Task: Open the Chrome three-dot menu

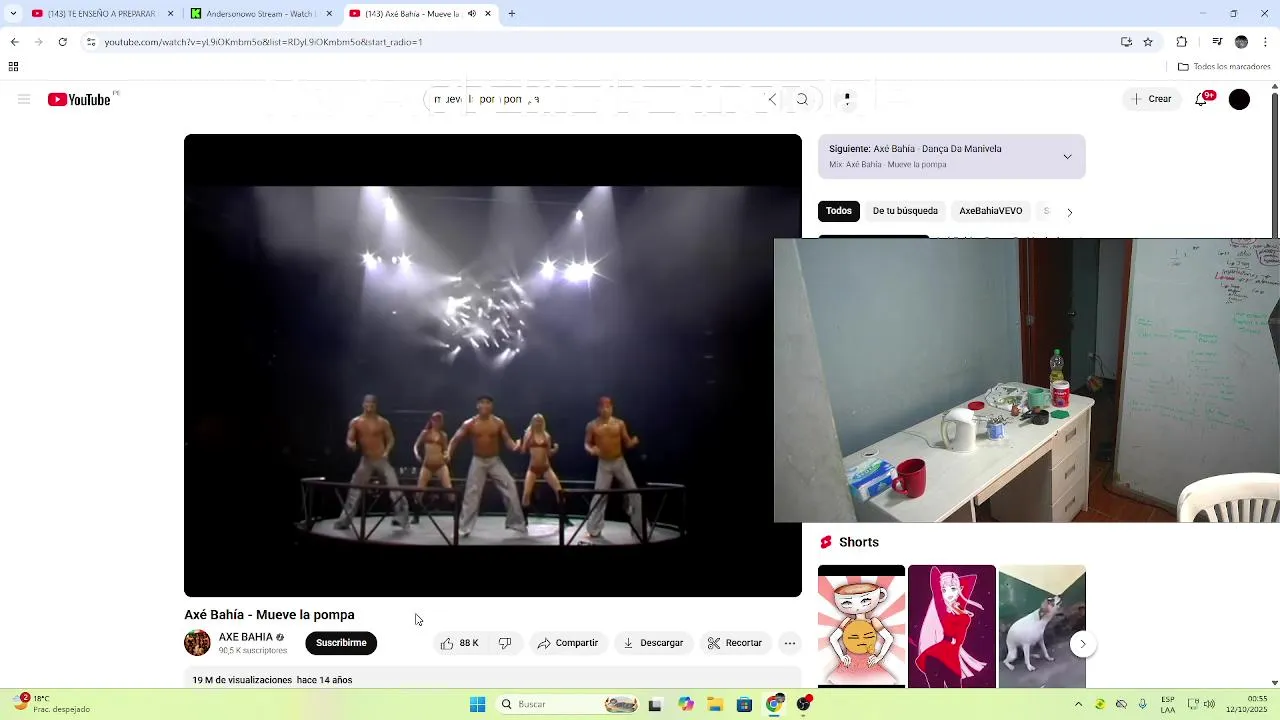Action: point(1266,42)
